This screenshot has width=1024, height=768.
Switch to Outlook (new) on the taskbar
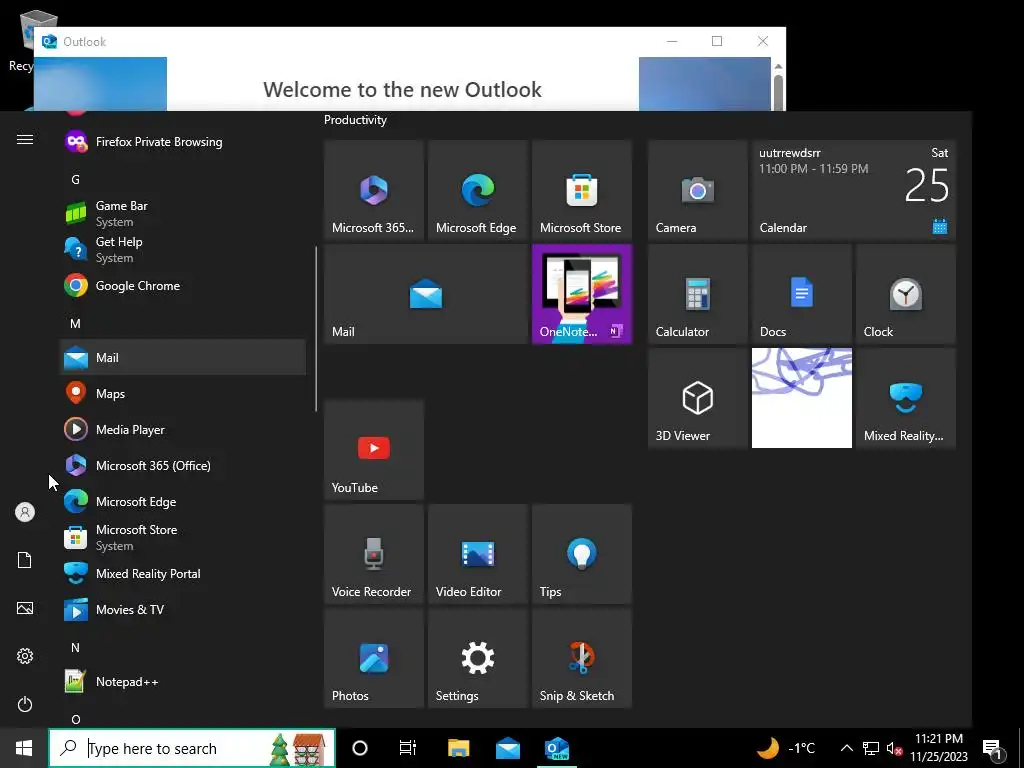(557, 748)
